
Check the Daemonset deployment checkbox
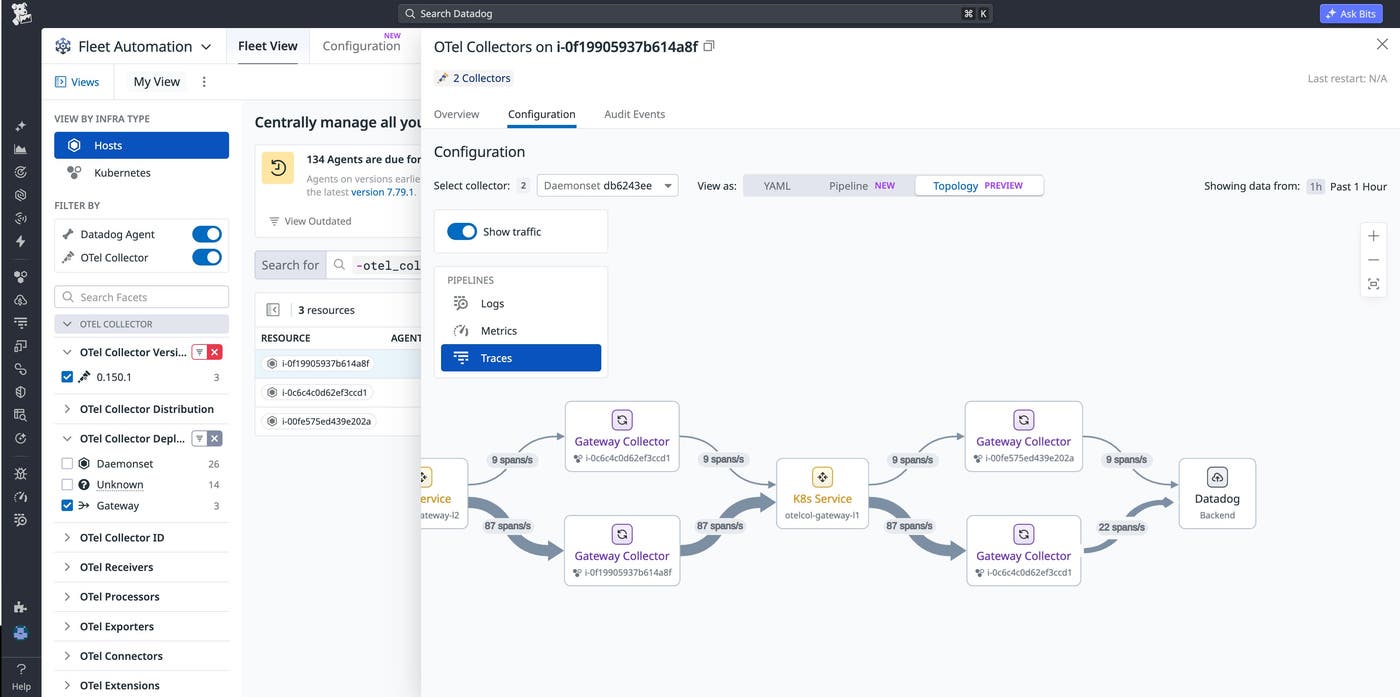(67, 464)
